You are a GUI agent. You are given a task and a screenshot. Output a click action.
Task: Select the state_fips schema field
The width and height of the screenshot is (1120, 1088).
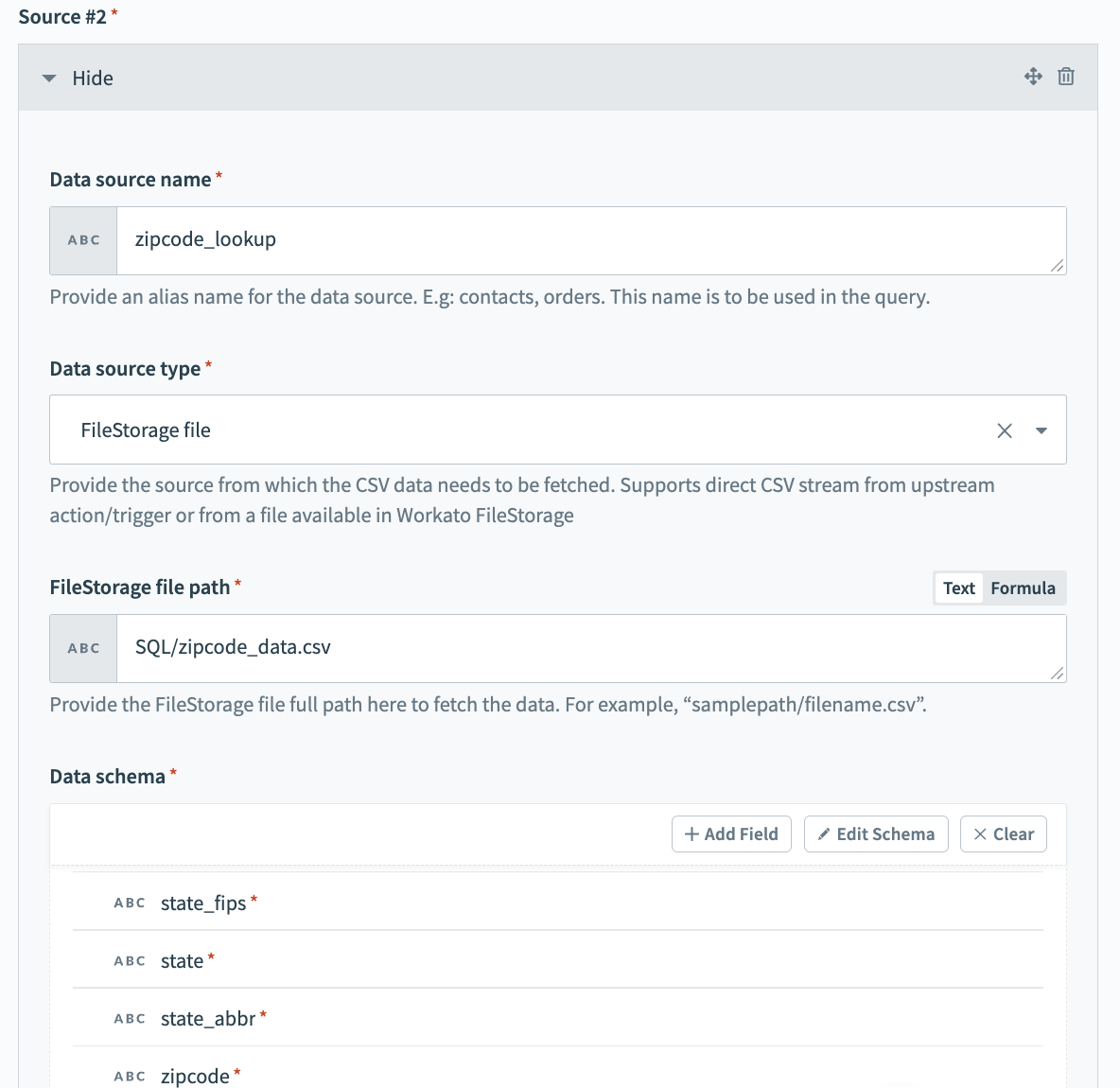[203, 903]
